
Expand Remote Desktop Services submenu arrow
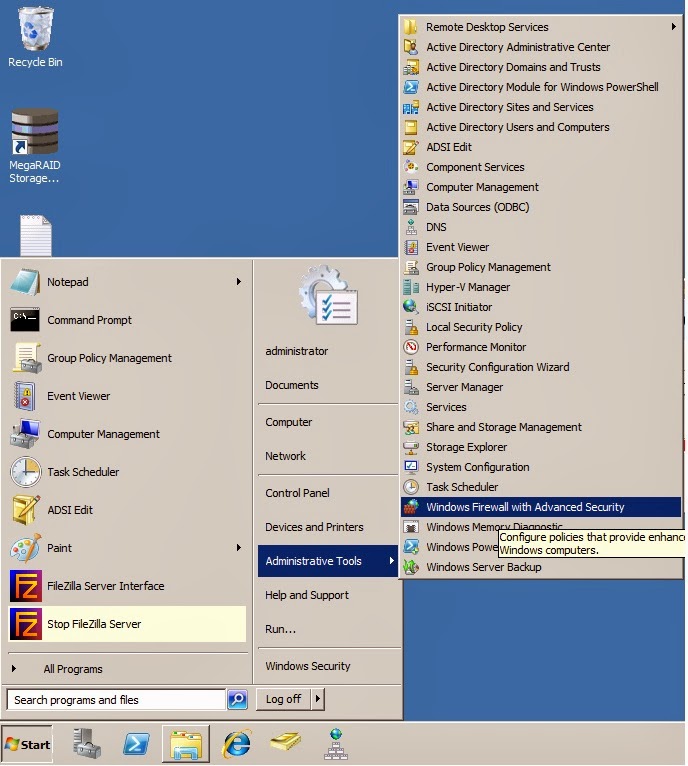coord(674,26)
